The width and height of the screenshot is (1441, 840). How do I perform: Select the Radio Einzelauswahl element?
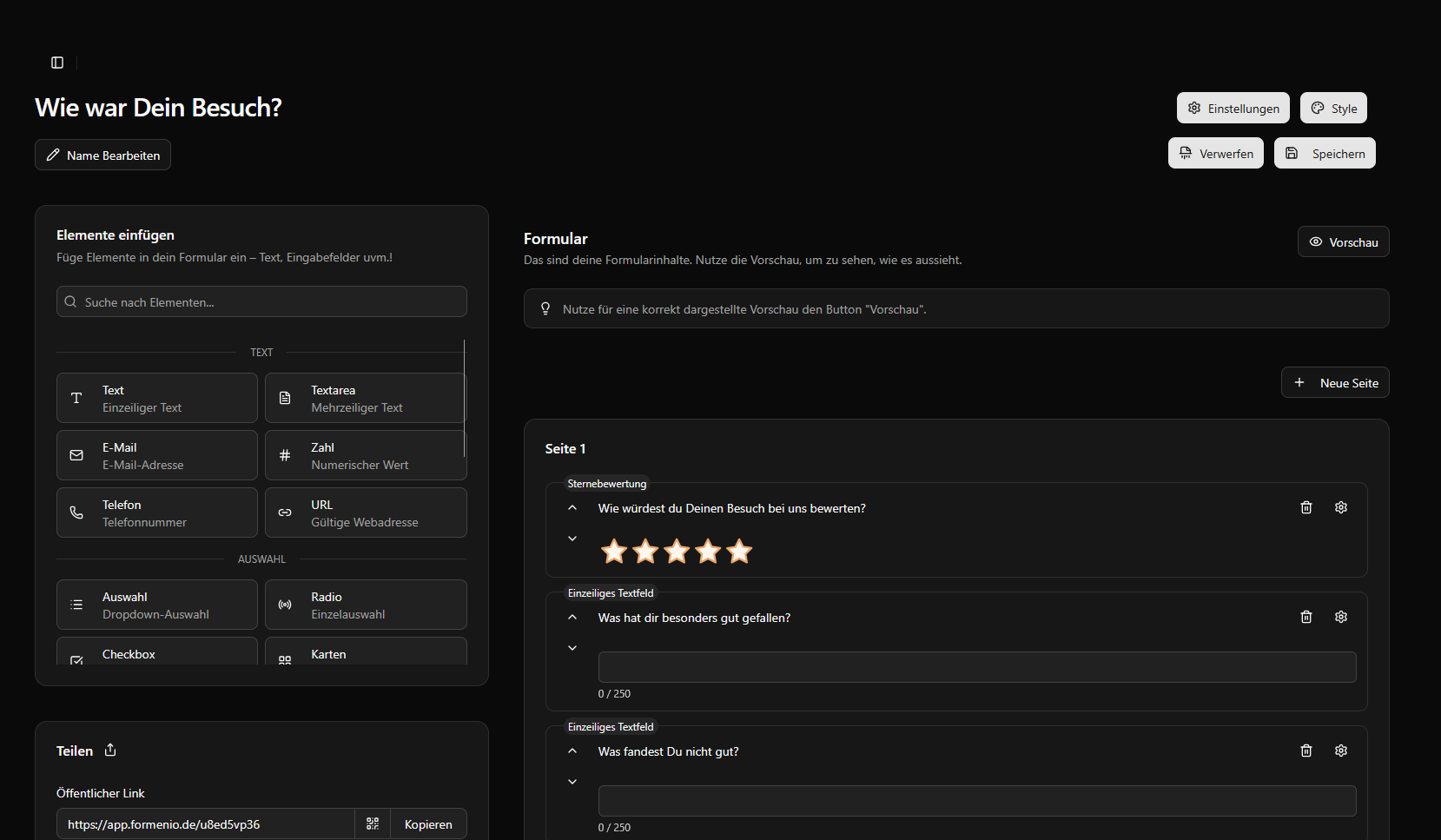point(366,605)
